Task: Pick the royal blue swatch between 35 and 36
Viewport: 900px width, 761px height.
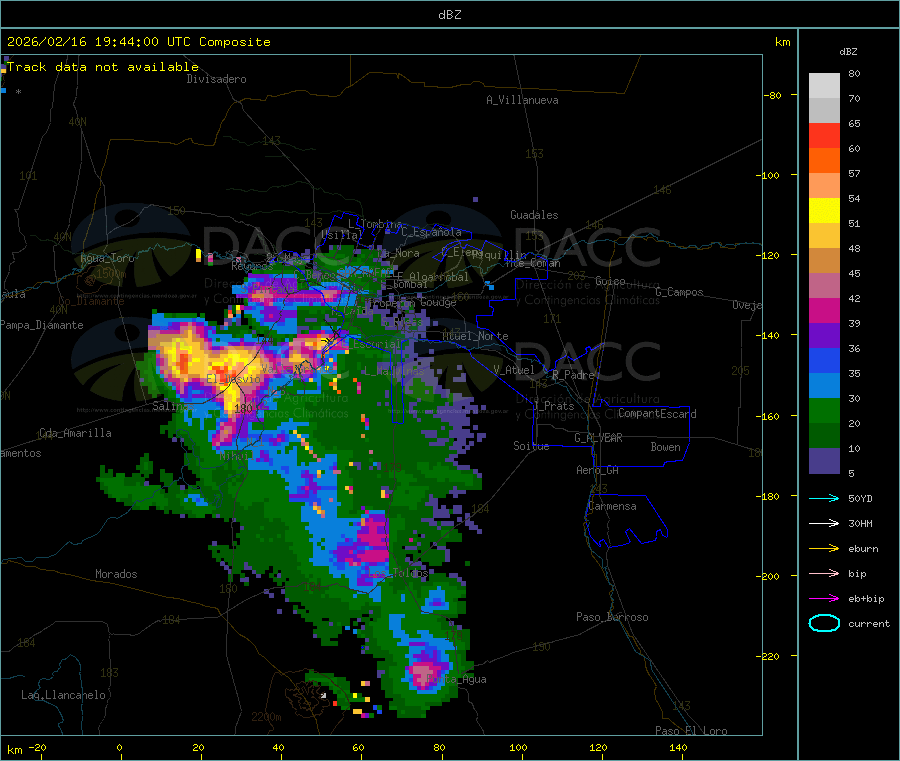Action: [824, 360]
